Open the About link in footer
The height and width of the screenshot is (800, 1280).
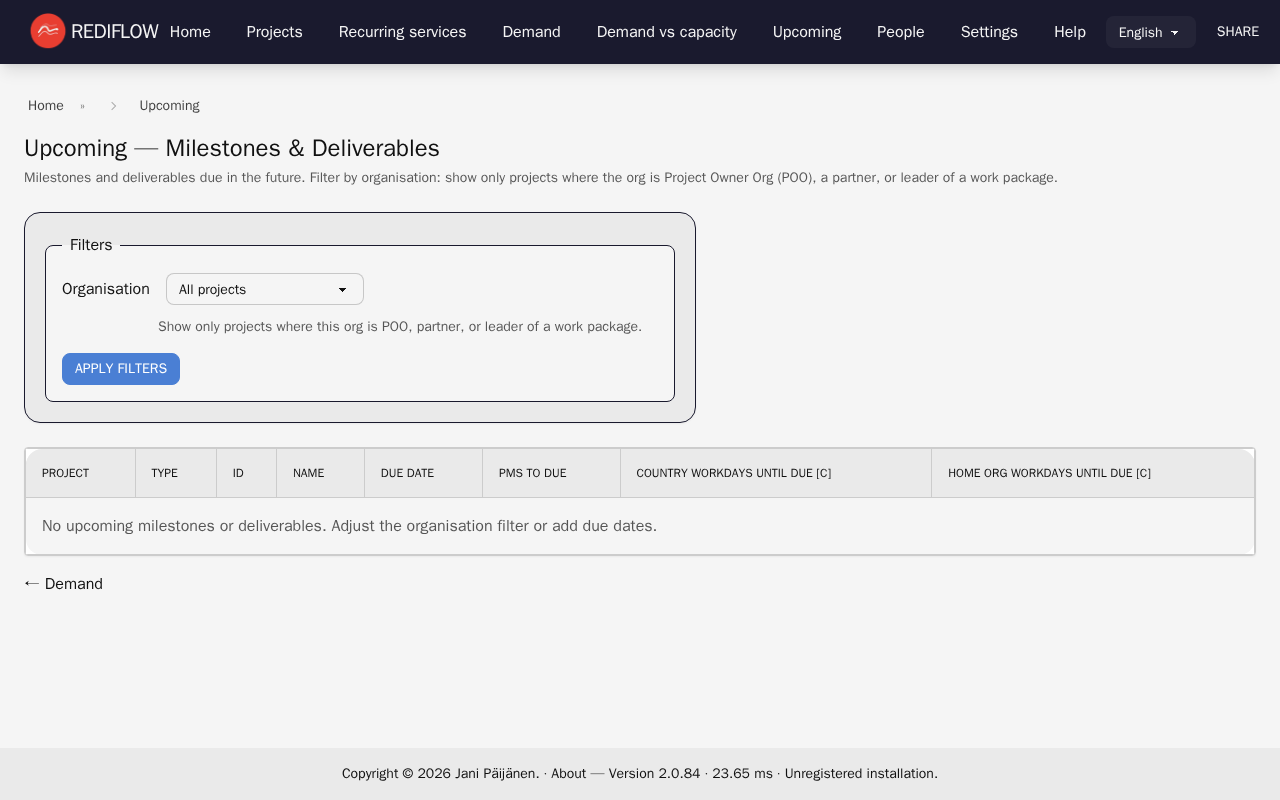point(568,773)
